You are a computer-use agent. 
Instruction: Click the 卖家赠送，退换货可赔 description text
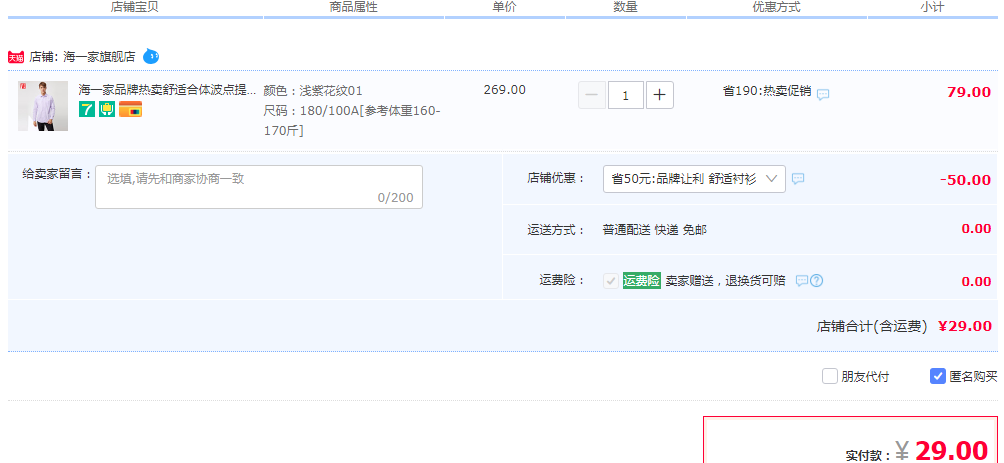click(725, 280)
